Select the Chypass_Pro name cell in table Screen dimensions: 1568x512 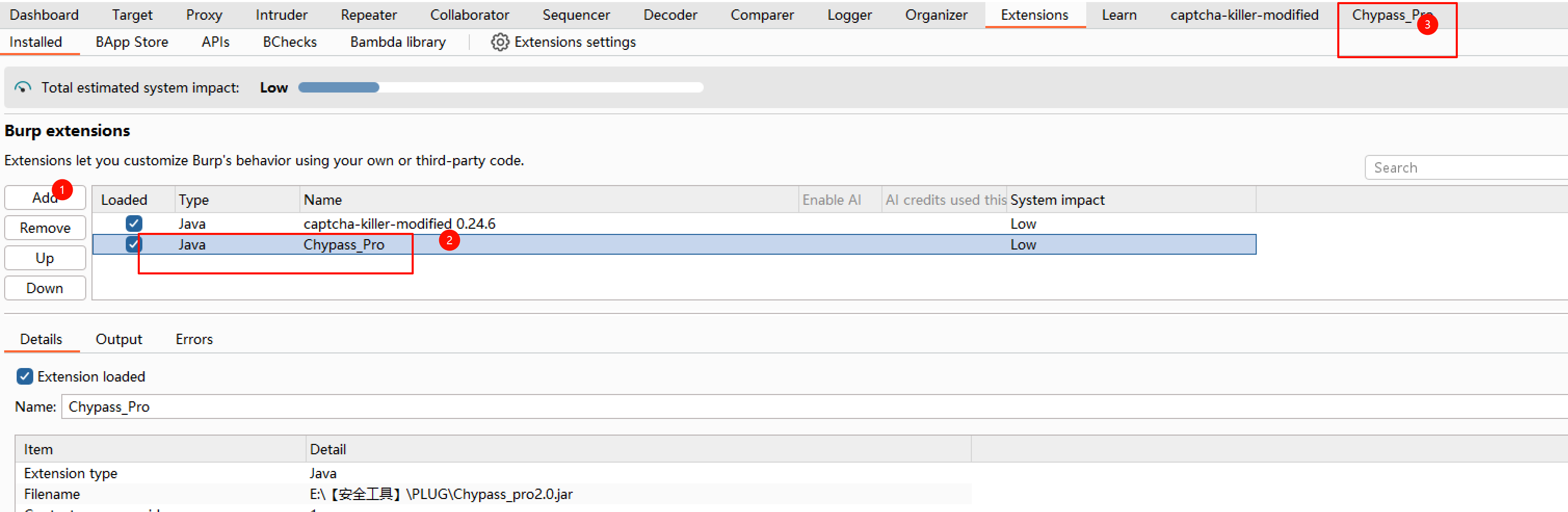tap(344, 244)
